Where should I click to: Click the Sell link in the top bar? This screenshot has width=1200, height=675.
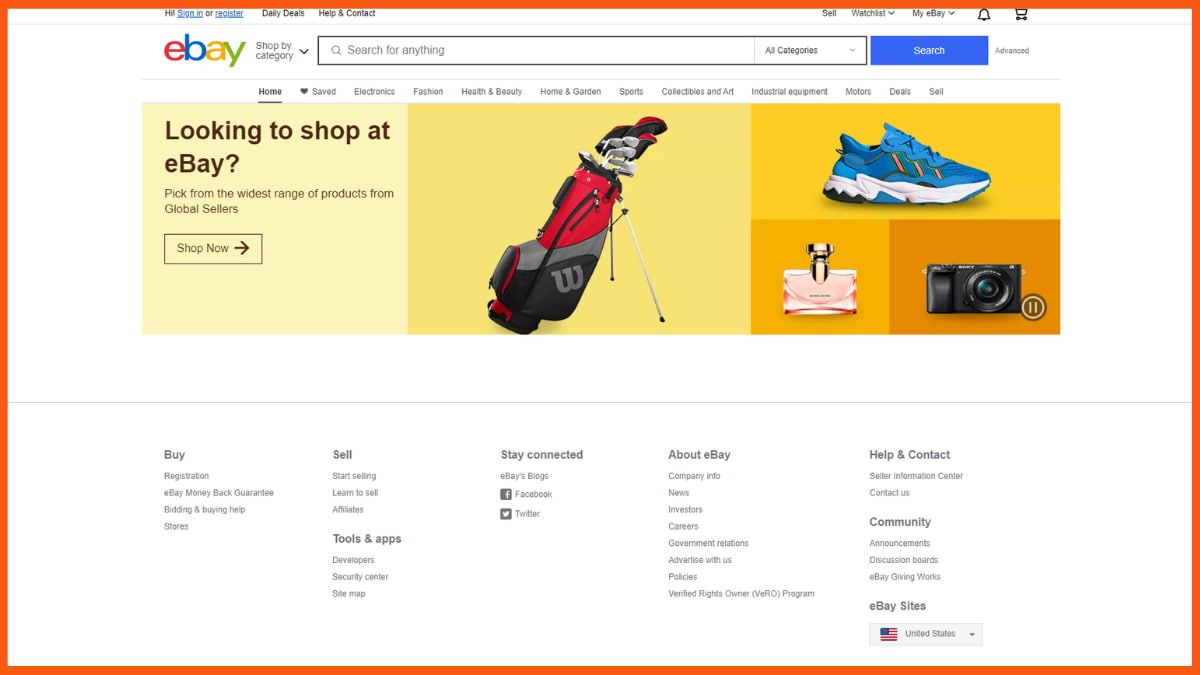click(x=829, y=13)
